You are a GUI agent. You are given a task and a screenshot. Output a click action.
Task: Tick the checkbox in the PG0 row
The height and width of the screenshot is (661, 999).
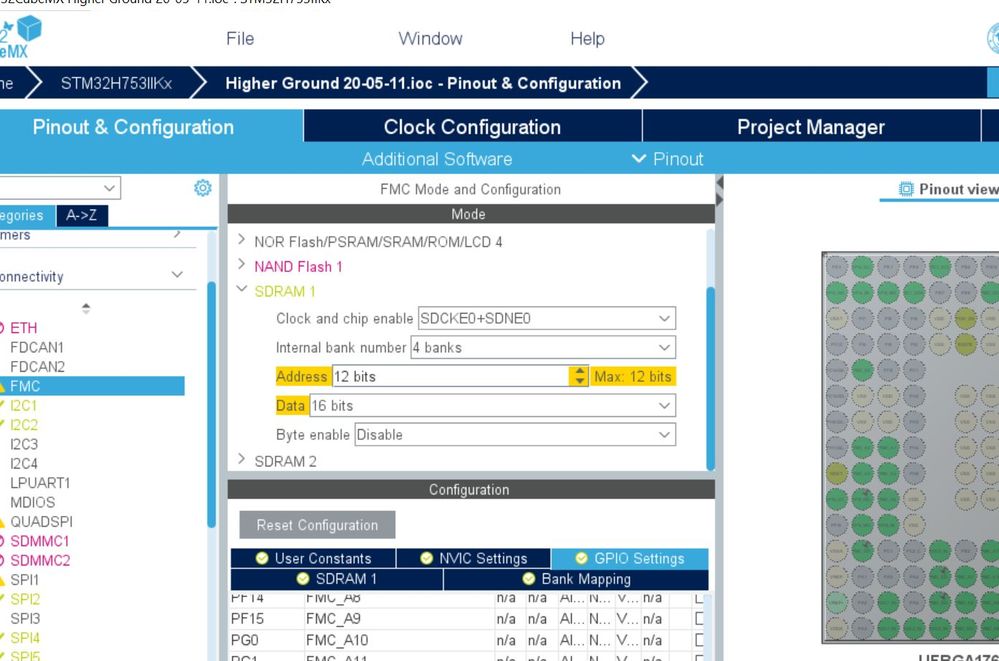pos(699,640)
